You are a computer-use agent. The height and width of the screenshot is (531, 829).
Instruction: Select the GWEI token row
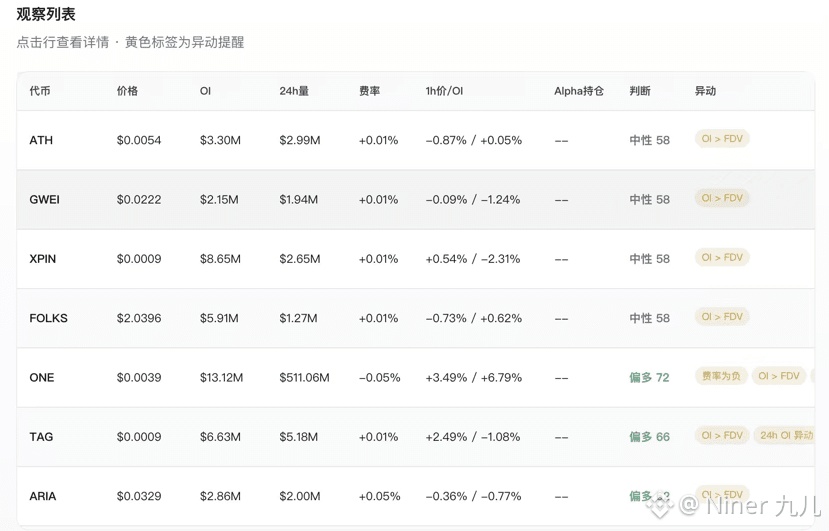tap(416, 199)
